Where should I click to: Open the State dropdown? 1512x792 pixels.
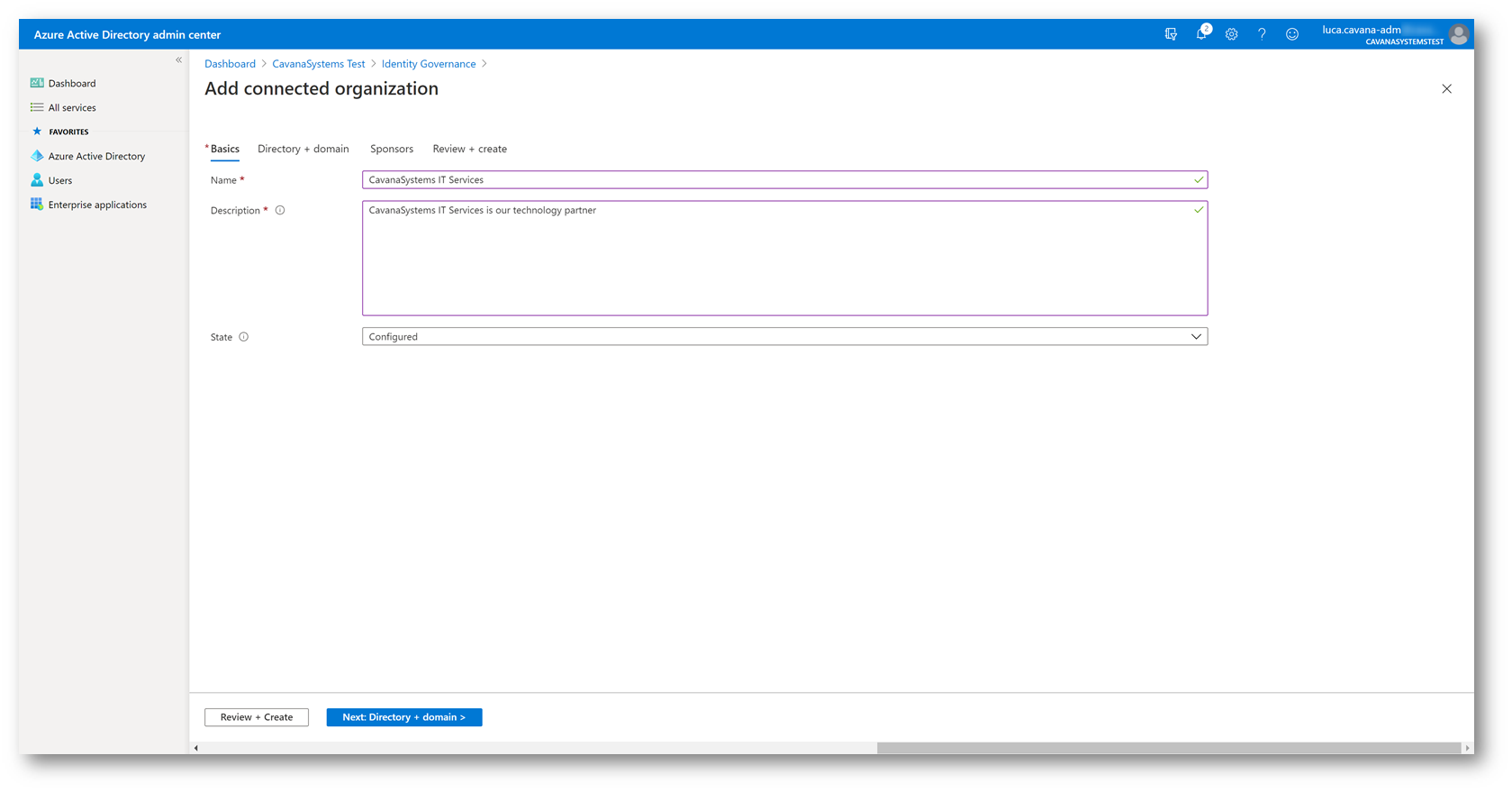pyautogui.click(x=784, y=337)
